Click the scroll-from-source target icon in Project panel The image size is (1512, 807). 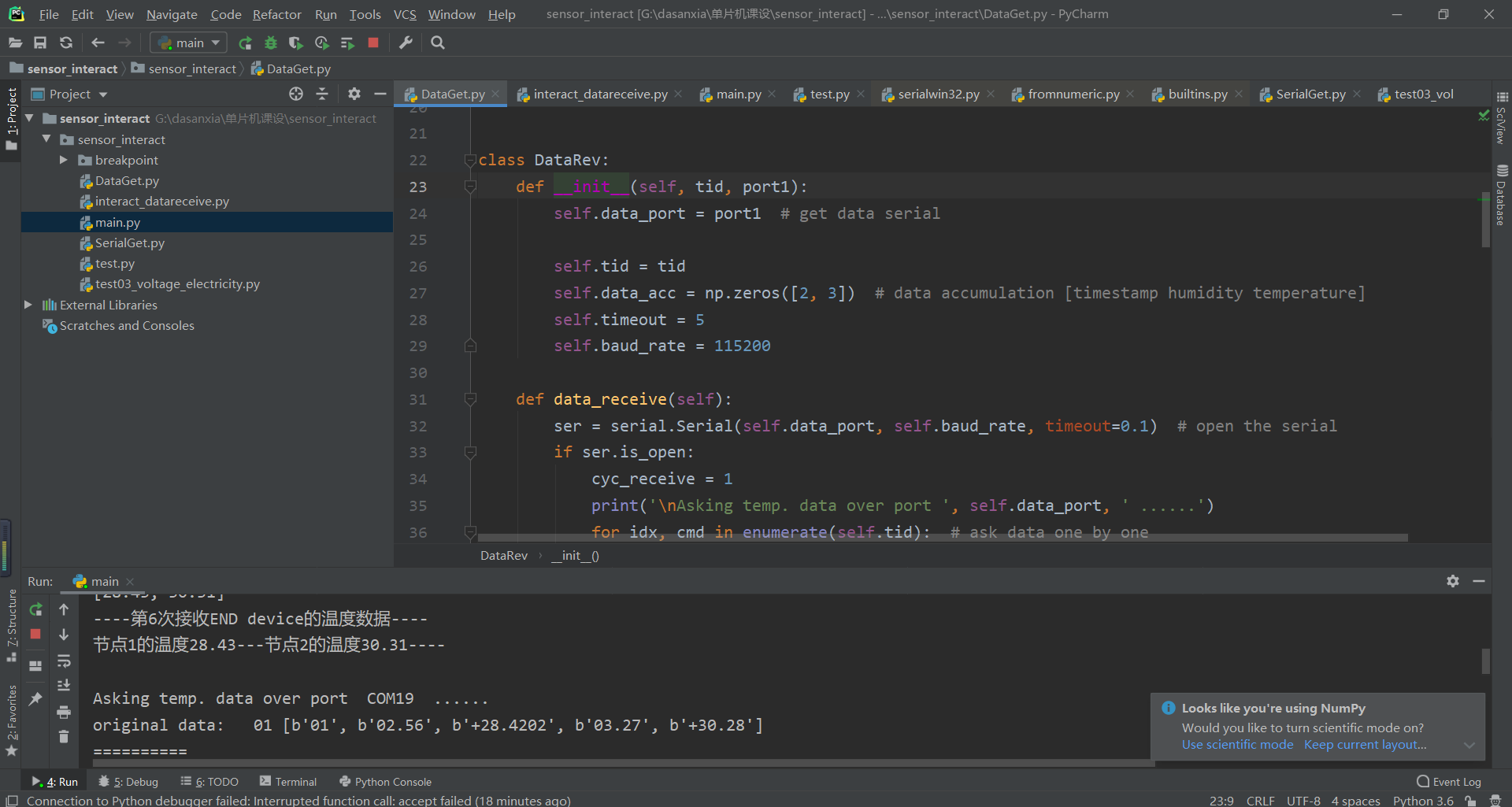coord(296,94)
